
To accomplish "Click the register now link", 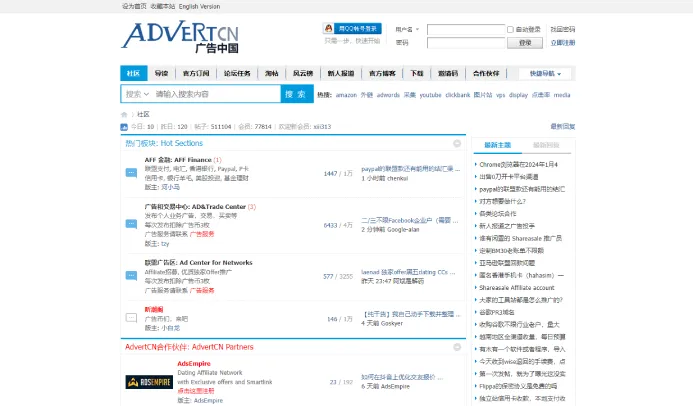I will click(x=563, y=43).
